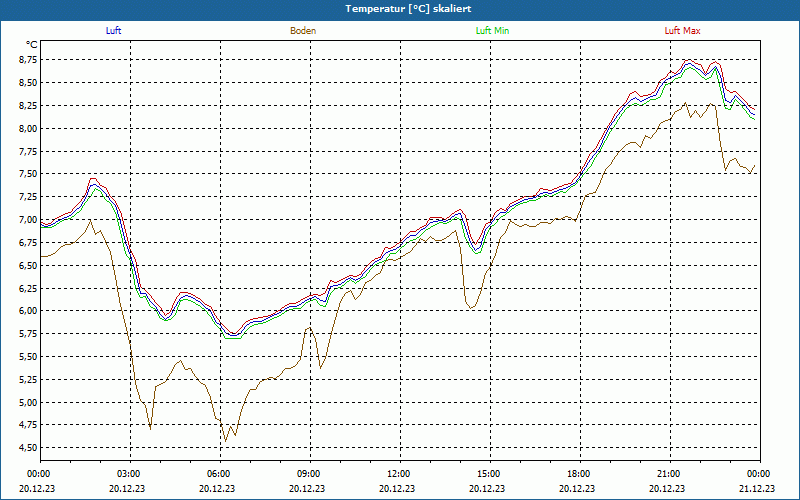Click the title Temperatur [°C] skaliert

(x=408, y=9)
